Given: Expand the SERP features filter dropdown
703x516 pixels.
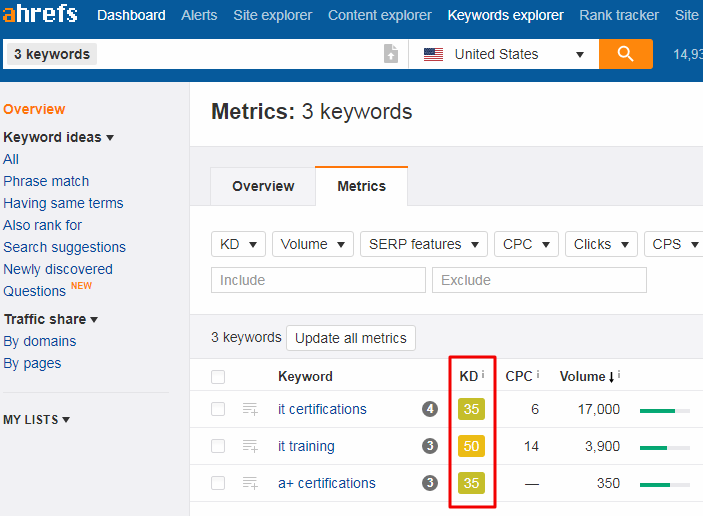Looking at the screenshot, I should pos(424,244).
